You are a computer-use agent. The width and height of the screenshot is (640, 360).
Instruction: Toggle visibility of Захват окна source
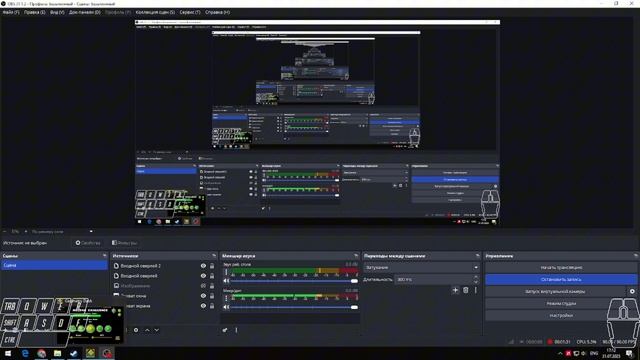click(x=203, y=296)
